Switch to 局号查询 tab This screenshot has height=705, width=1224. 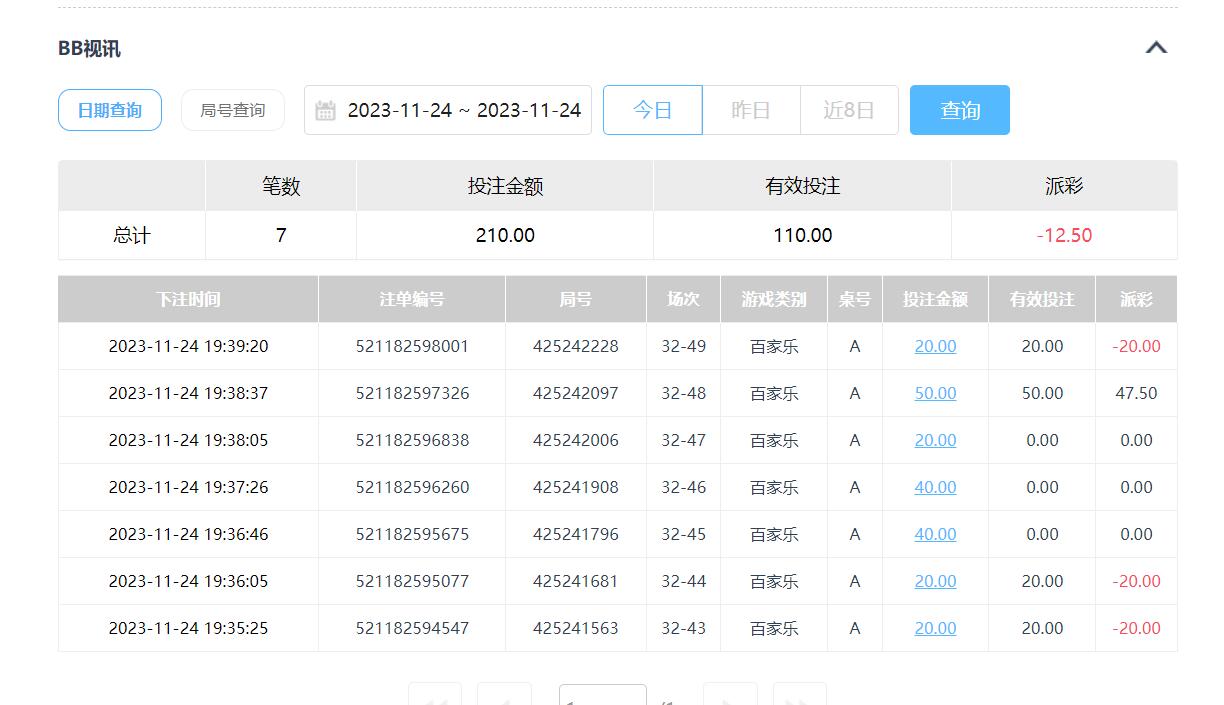(x=233, y=110)
